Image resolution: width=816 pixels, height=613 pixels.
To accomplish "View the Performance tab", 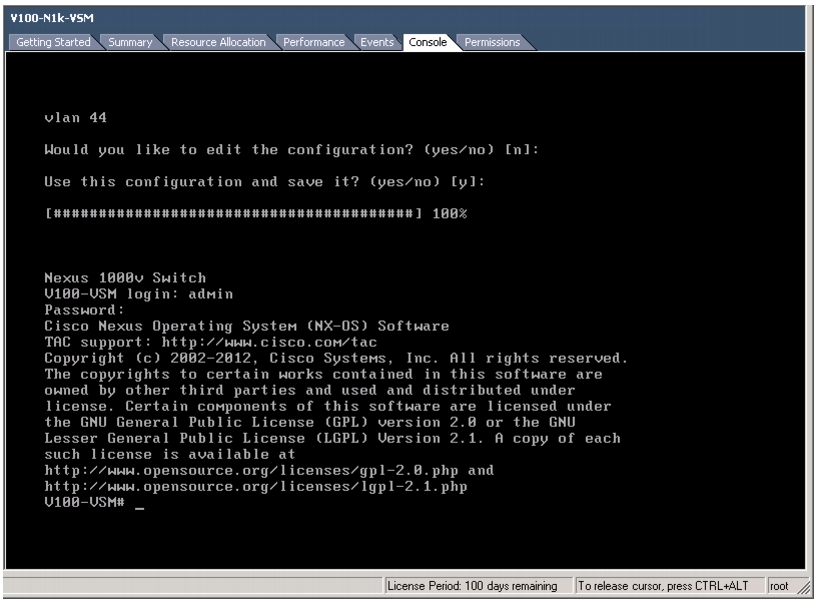I will tap(314, 42).
